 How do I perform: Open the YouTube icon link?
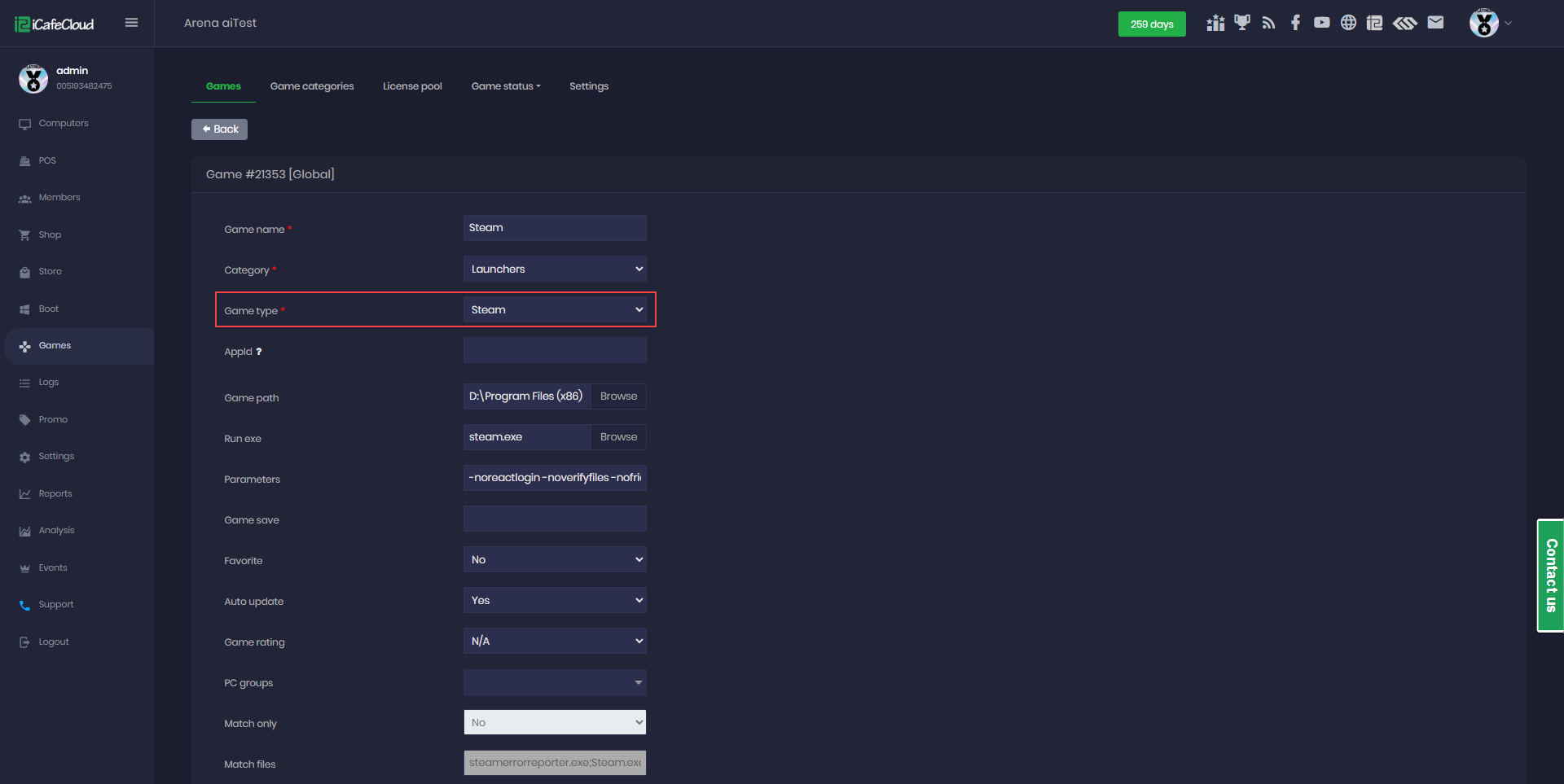(1321, 23)
